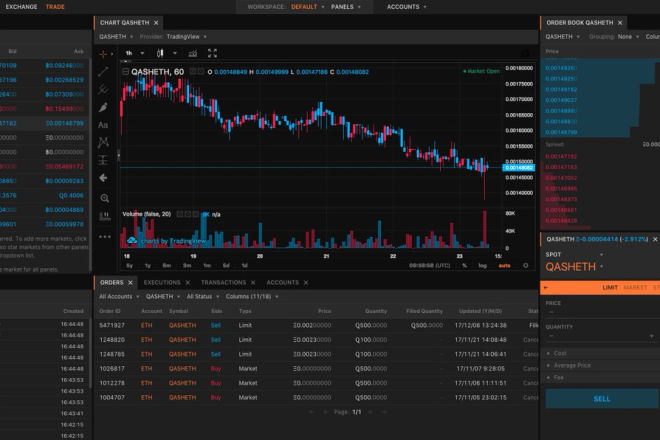660x440 pixels.
Task: Click order ID 5471927 row
Action: 318,325
